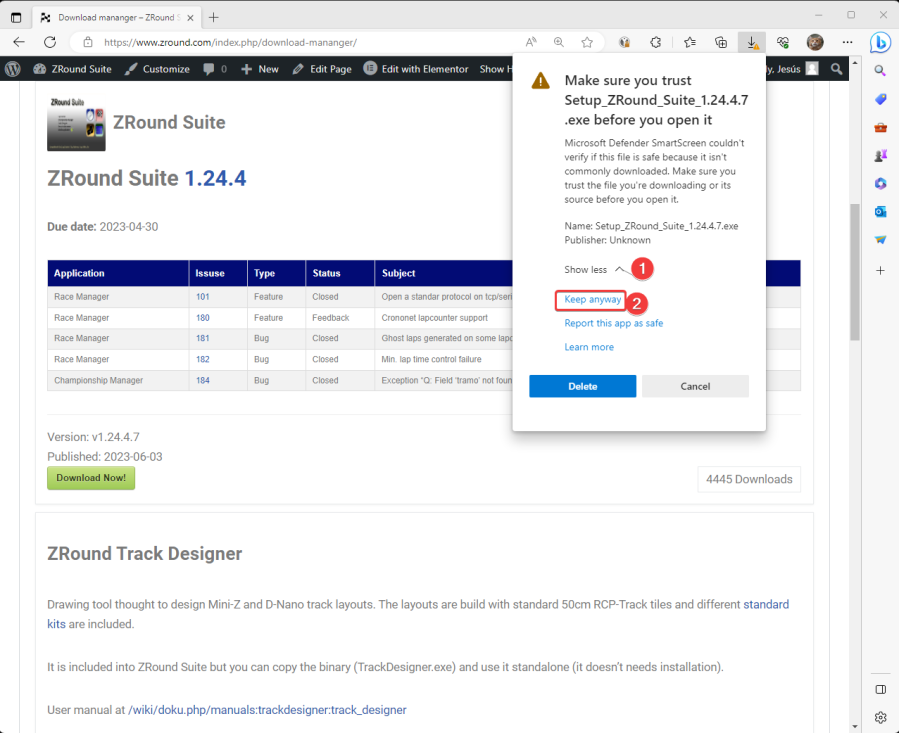The image size is (899, 733).
Task: Toggle the sidebar visibility icon at bottom right
Action: coord(881,689)
